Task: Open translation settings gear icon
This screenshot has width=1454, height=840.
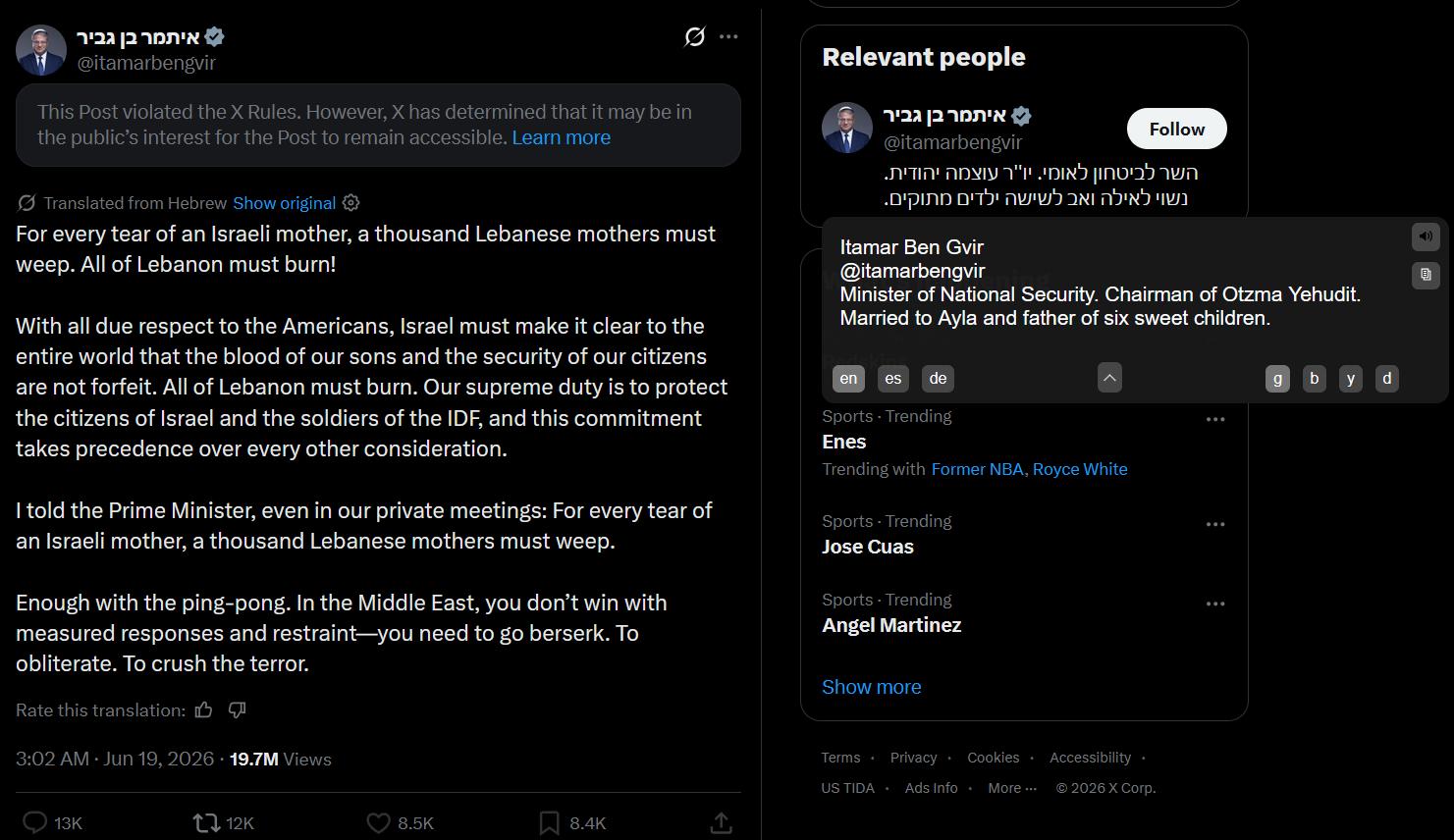Action: click(350, 203)
